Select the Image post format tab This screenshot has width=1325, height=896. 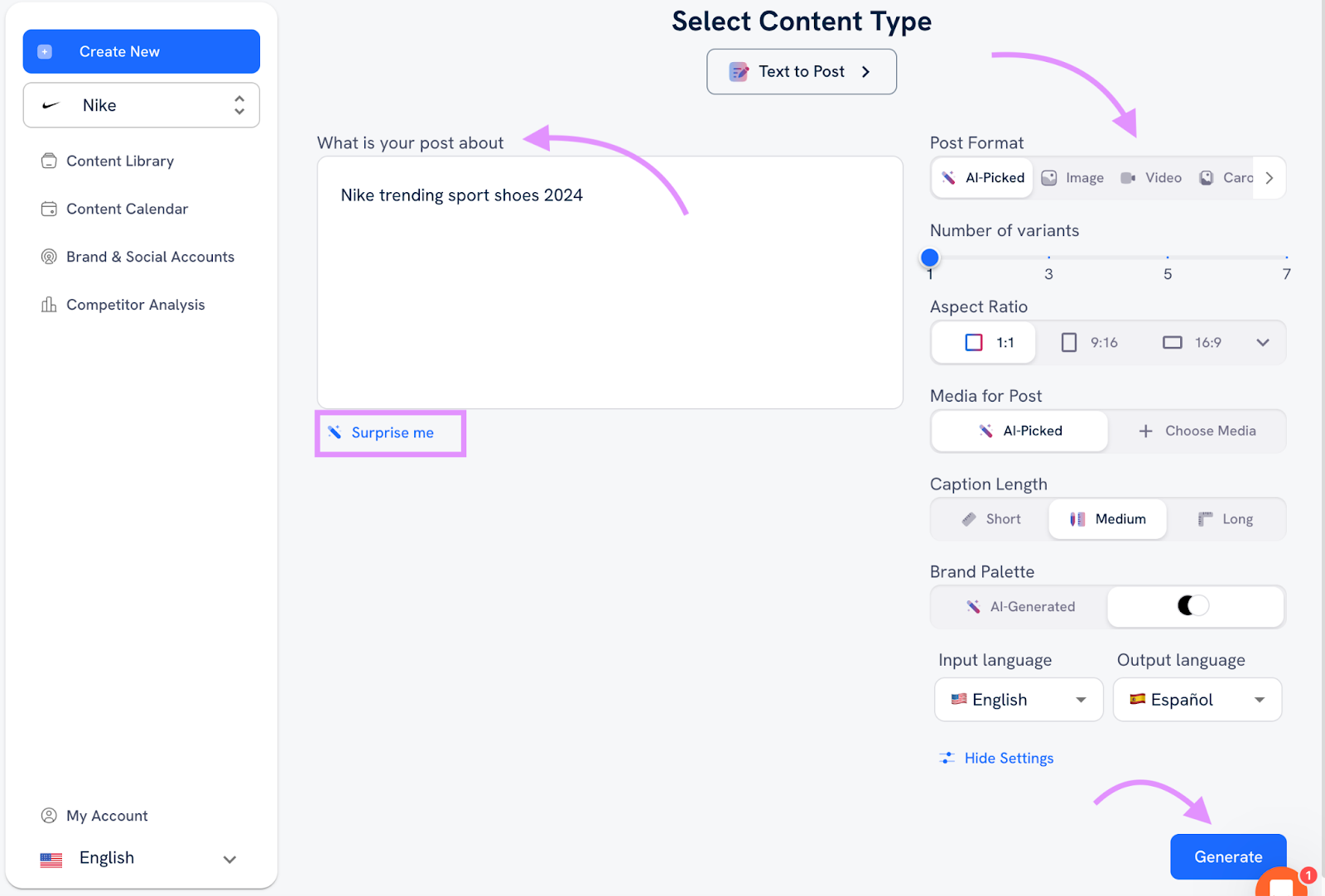pyautogui.click(x=1073, y=178)
